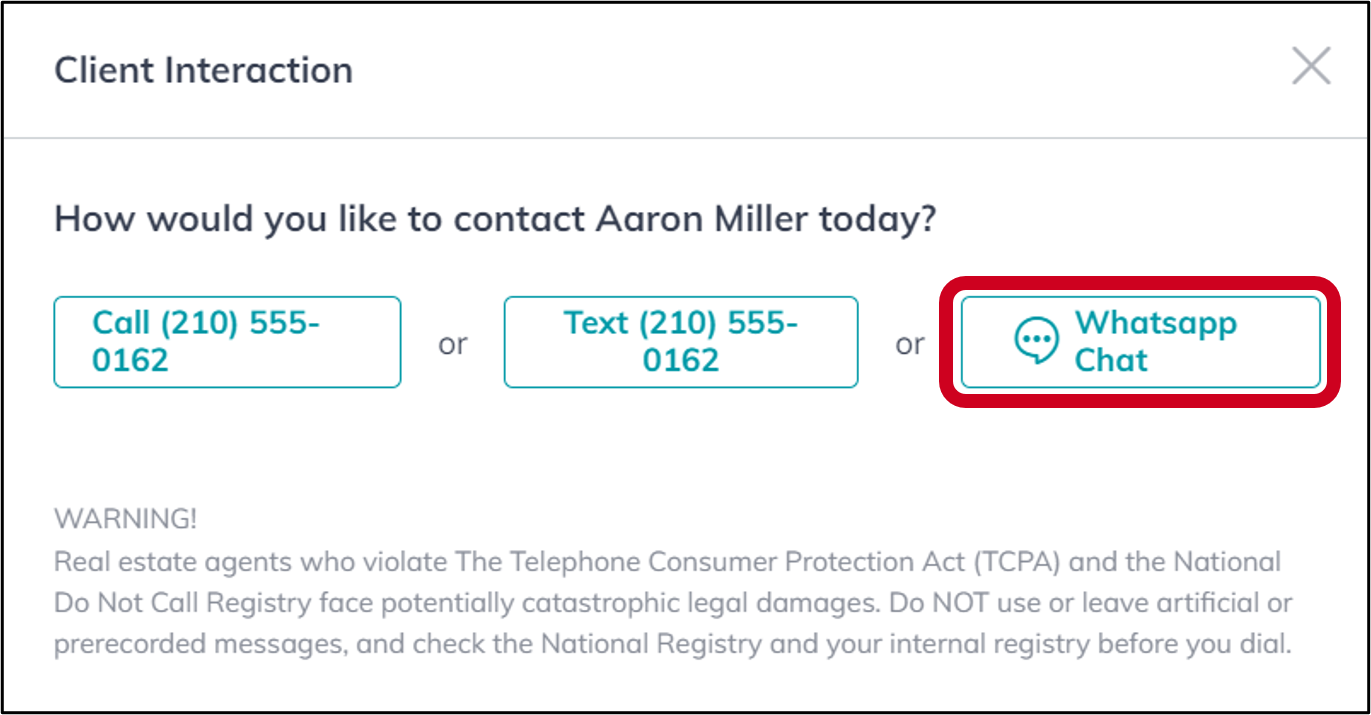Click the speech bubble icon on Whatsapp Chat
The image size is (1371, 715).
click(x=1040, y=341)
